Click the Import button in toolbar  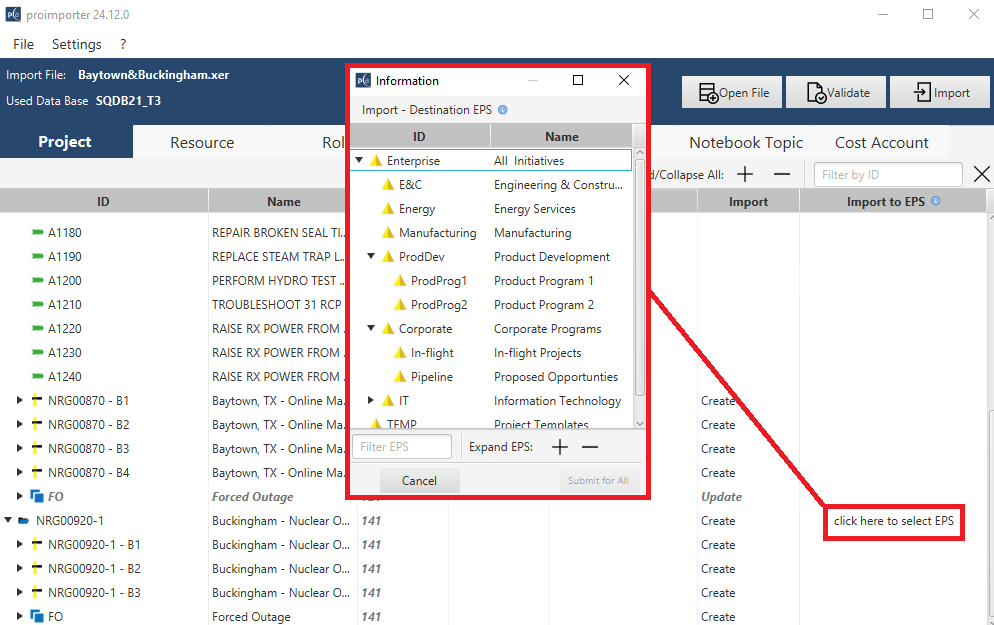[x=940, y=93]
